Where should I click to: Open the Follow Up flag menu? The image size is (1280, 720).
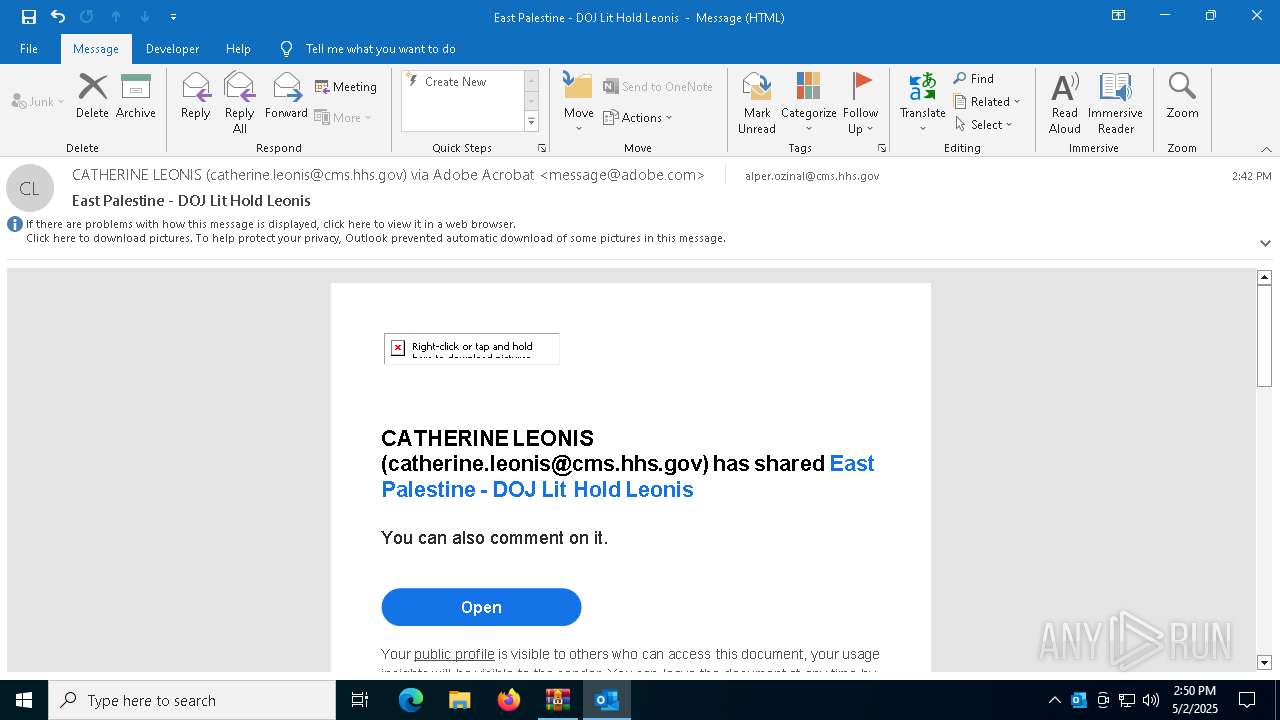[860, 103]
